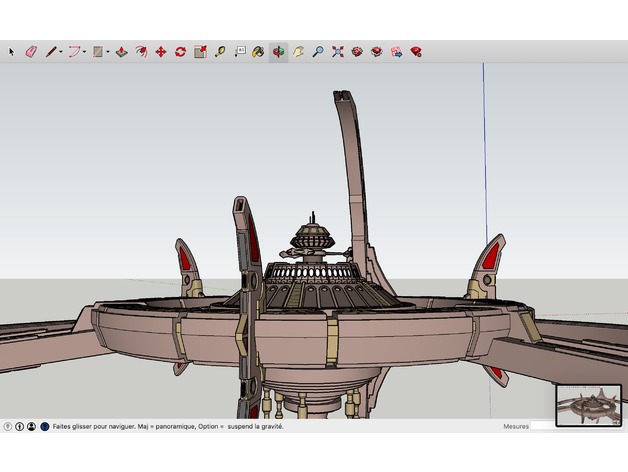
Task: Select the Rectangle shape tool
Action: (x=98, y=51)
